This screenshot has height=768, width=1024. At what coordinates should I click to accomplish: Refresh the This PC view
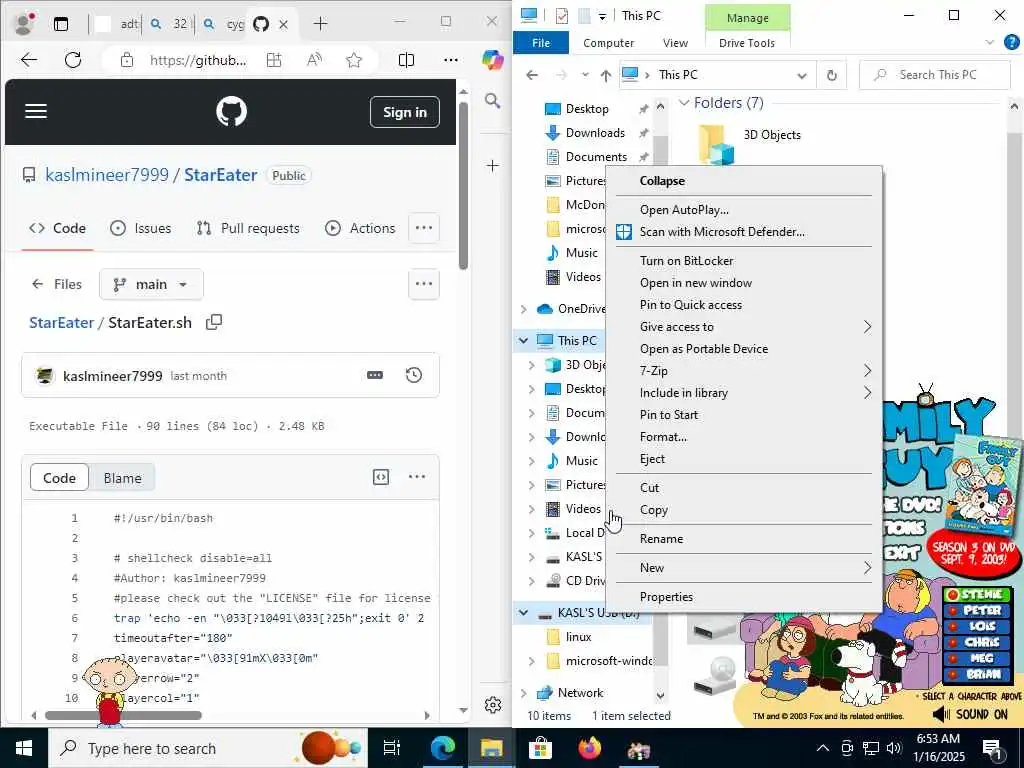click(831, 75)
